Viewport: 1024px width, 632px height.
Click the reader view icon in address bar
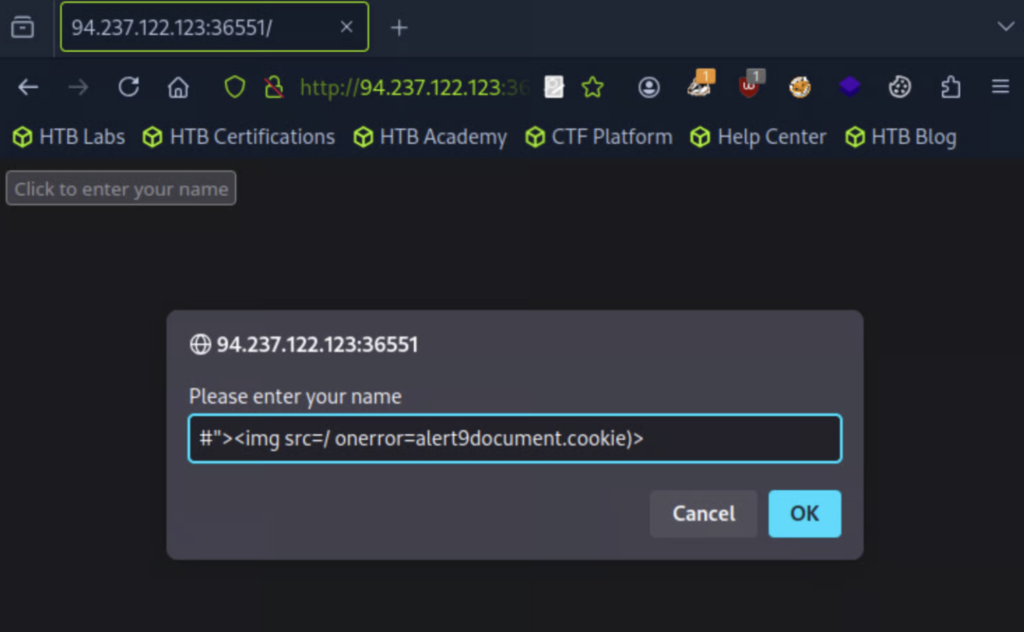[x=553, y=87]
